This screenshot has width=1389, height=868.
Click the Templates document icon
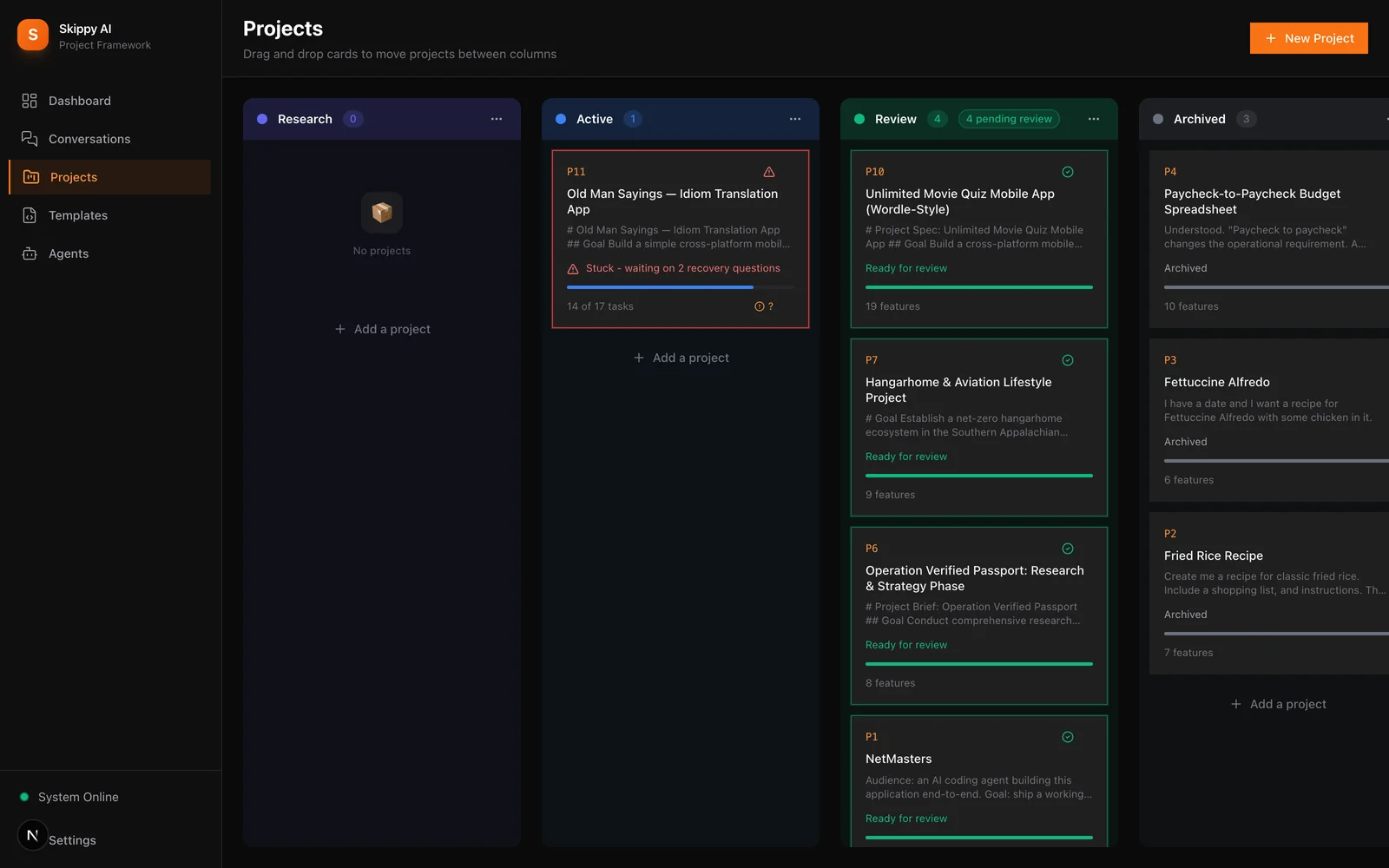[x=30, y=215]
